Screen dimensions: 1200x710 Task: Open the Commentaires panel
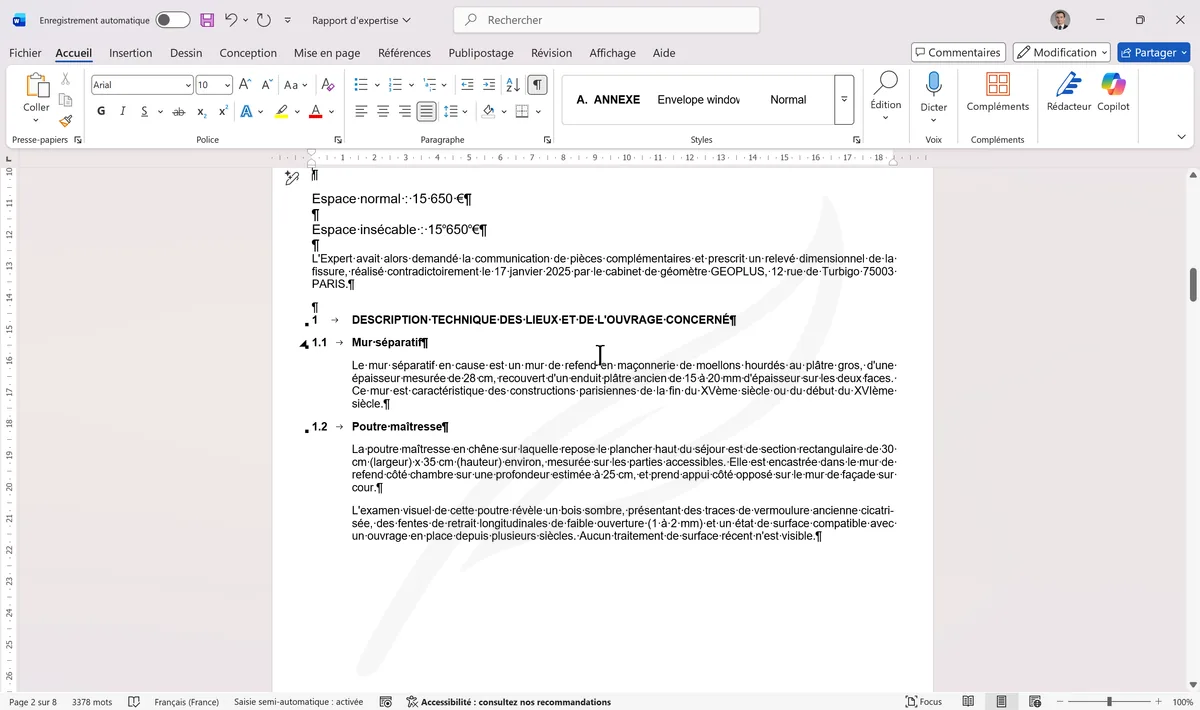[x=957, y=51]
